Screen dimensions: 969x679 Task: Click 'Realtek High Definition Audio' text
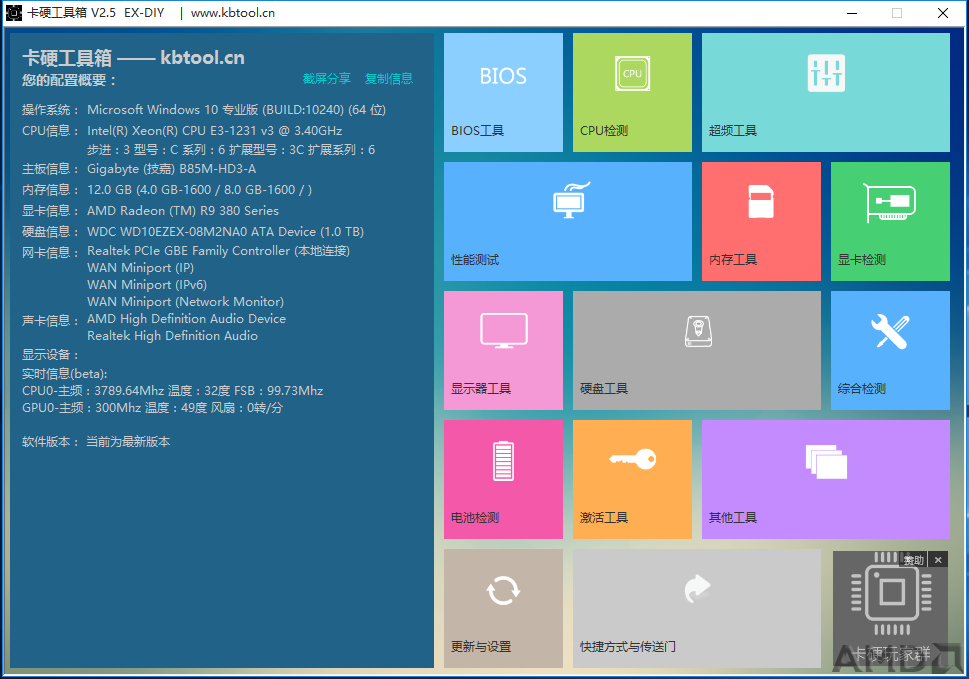[x=172, y=335]
